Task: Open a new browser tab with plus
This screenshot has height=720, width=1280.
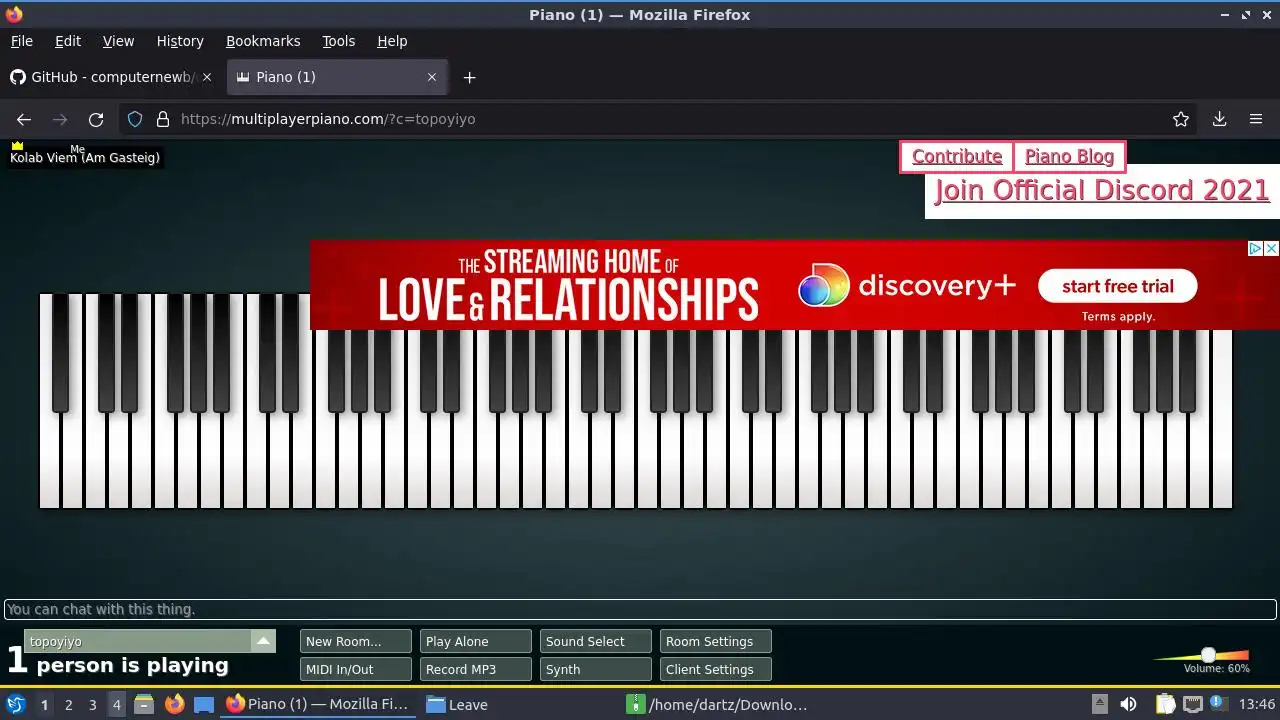Action: 469,77
